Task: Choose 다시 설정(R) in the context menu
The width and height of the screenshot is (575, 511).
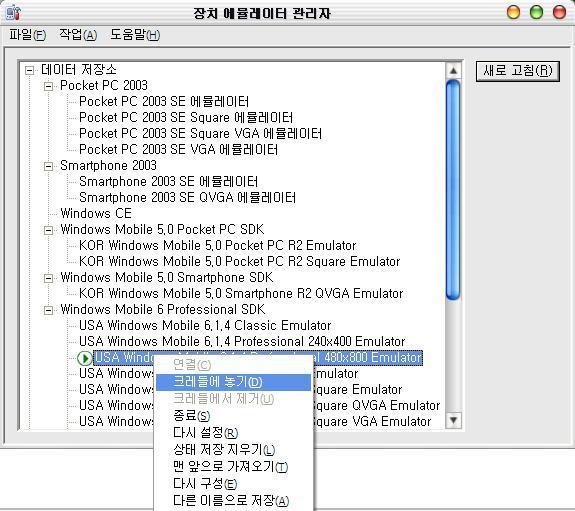Action: click(x=233, y=432)
